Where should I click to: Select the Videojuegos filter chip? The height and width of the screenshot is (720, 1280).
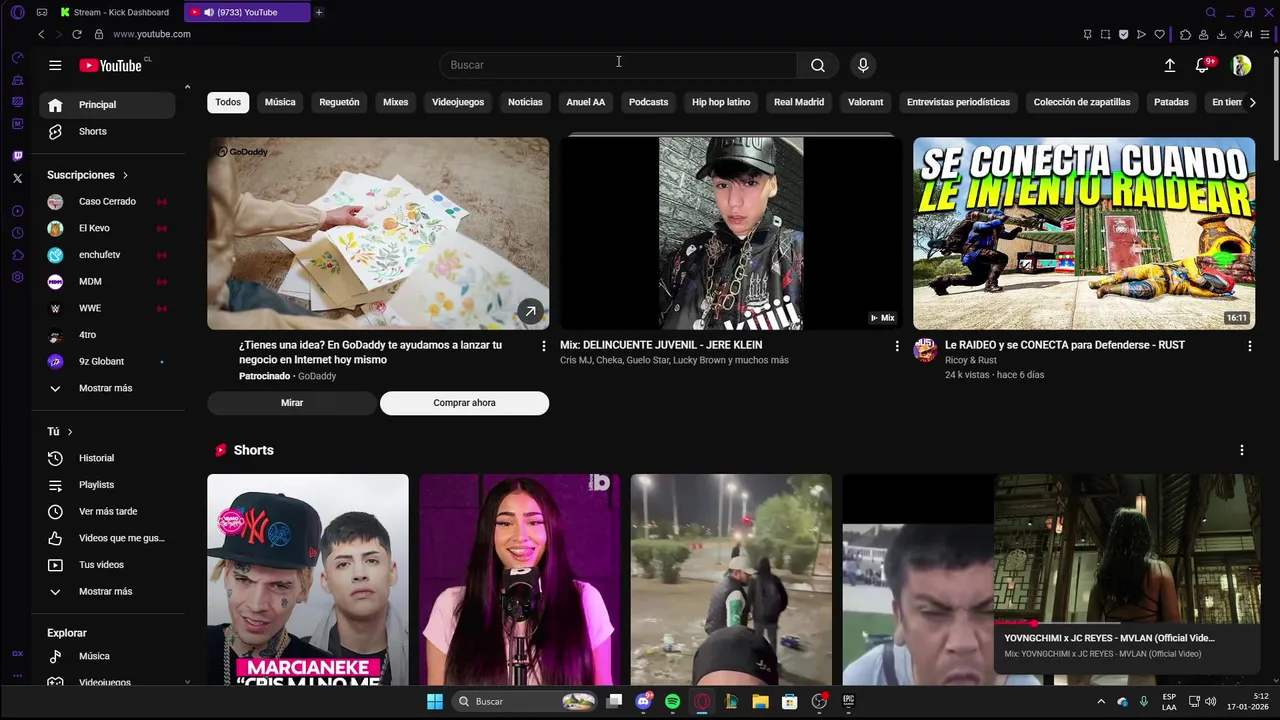[x=458, y=102]
